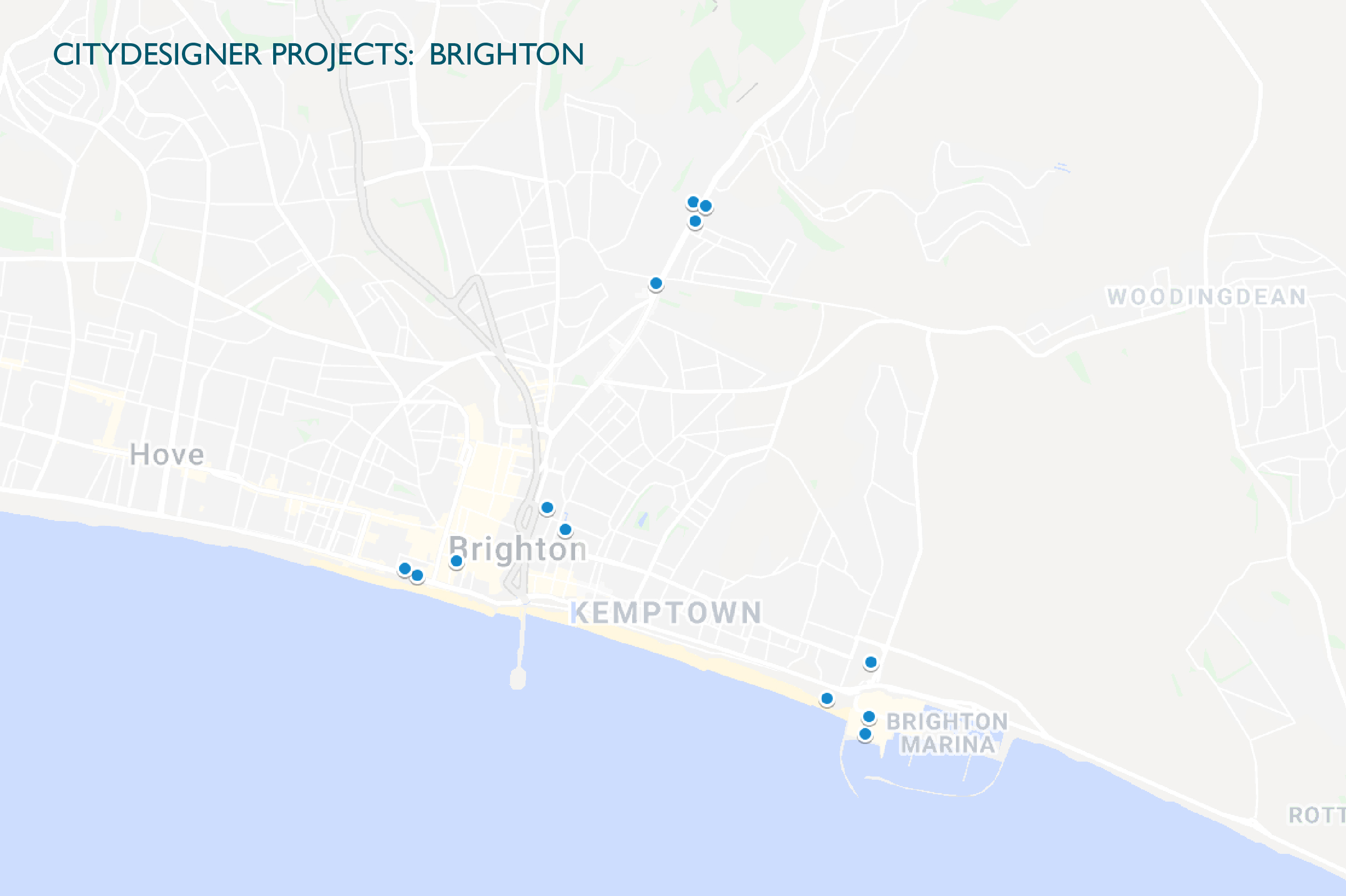The image size is (1346, 896).
Task: Select the BRIGHTON MARINA label text
Action: coord(947,733)
